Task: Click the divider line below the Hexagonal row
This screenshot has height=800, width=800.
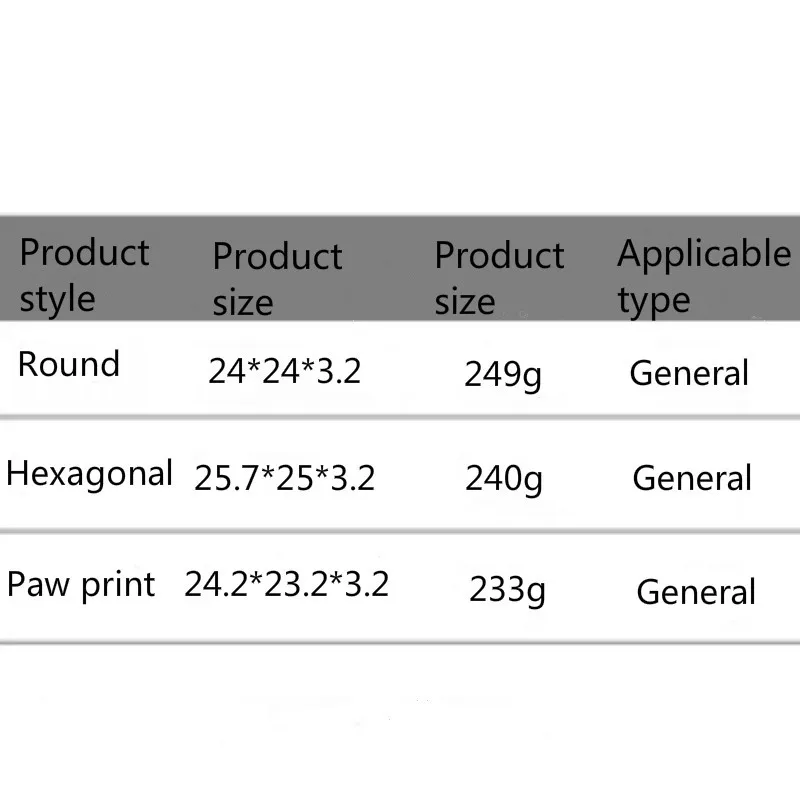Action: (400, 531)
